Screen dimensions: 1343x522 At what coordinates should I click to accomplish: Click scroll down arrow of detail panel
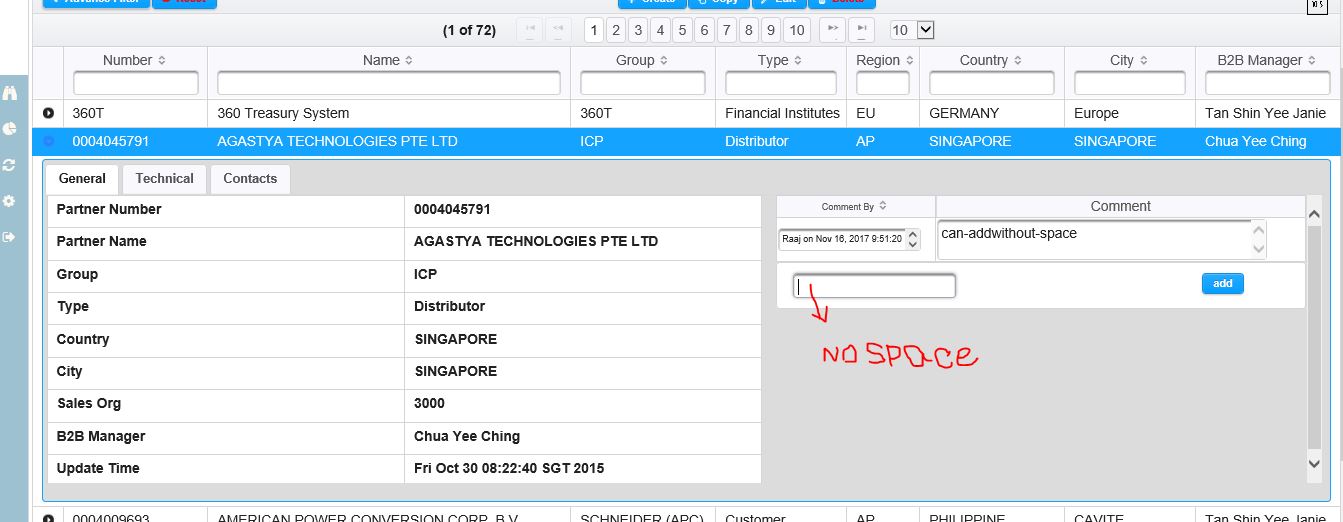tap(1315, 462)
